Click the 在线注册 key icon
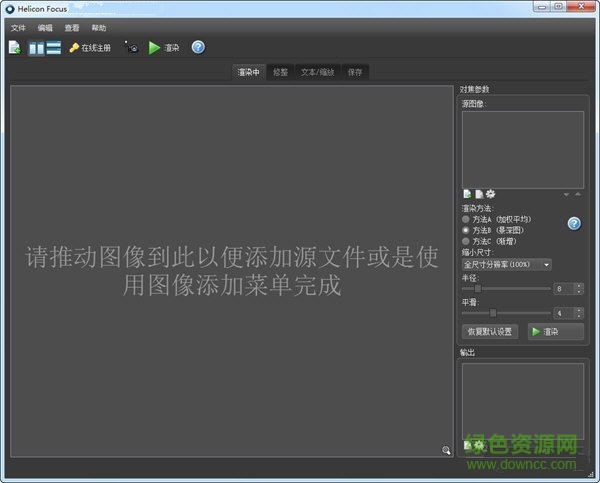This screenshot has width=600, height=483. [x=74, y=47]
